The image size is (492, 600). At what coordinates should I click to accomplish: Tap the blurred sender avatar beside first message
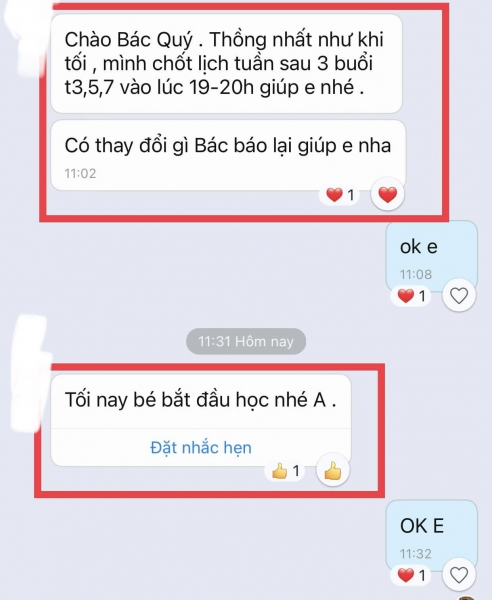tap(25, 38)
